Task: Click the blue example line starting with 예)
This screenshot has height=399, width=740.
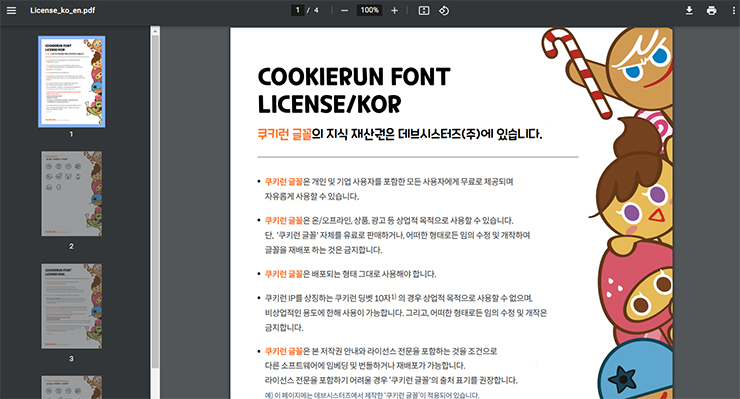Action: (372, 395)
